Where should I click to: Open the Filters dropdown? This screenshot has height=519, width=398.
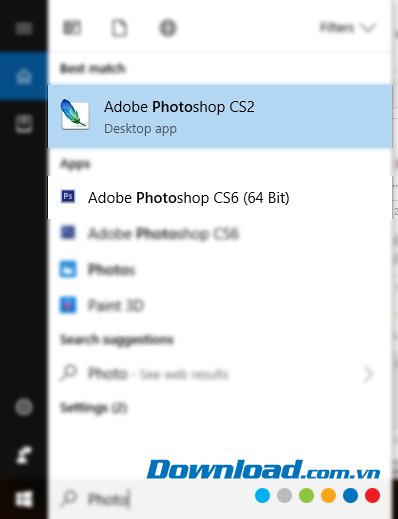tap(348, 28)
